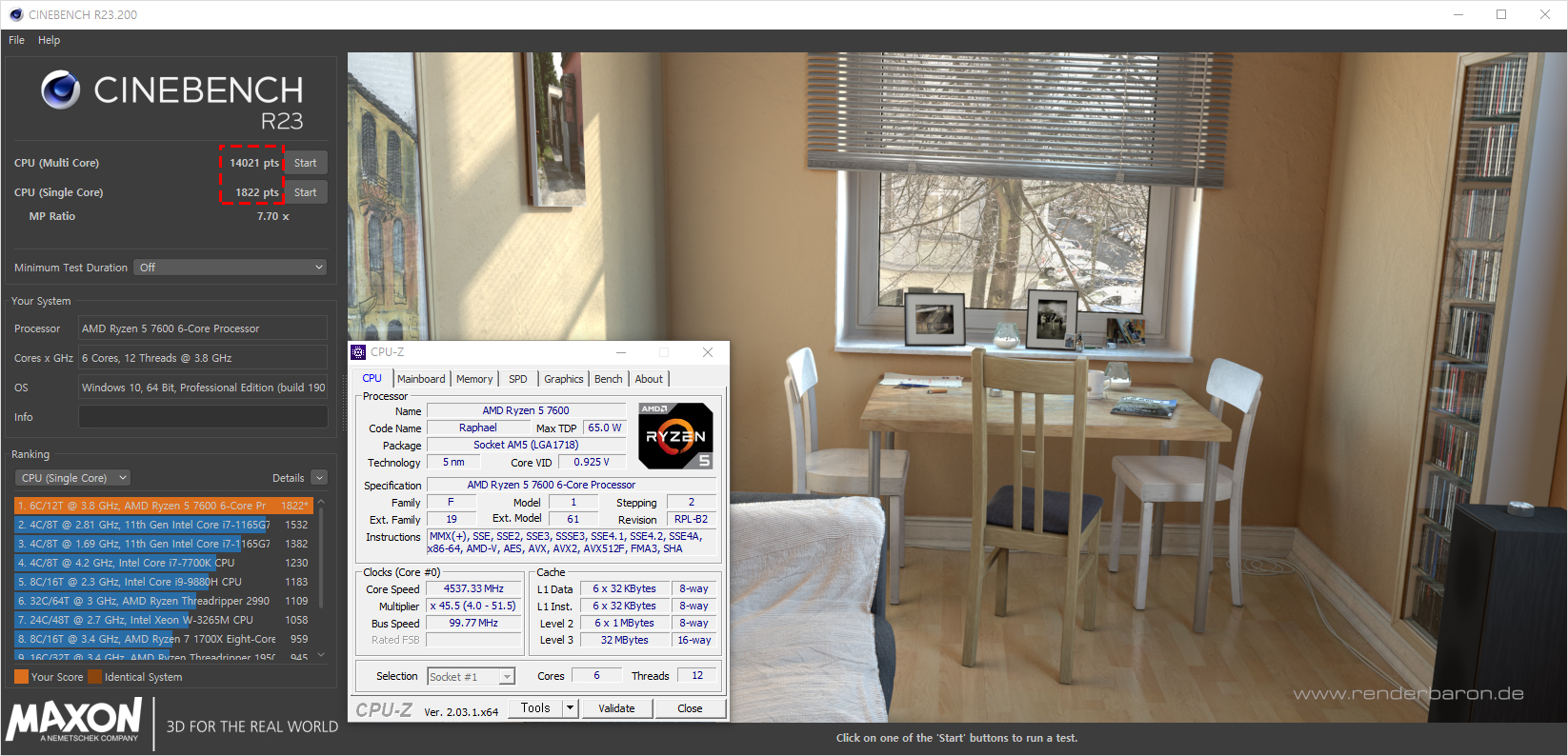Click the OS Windows 10 field
The image size is (1568, 756).
point(203,388)
